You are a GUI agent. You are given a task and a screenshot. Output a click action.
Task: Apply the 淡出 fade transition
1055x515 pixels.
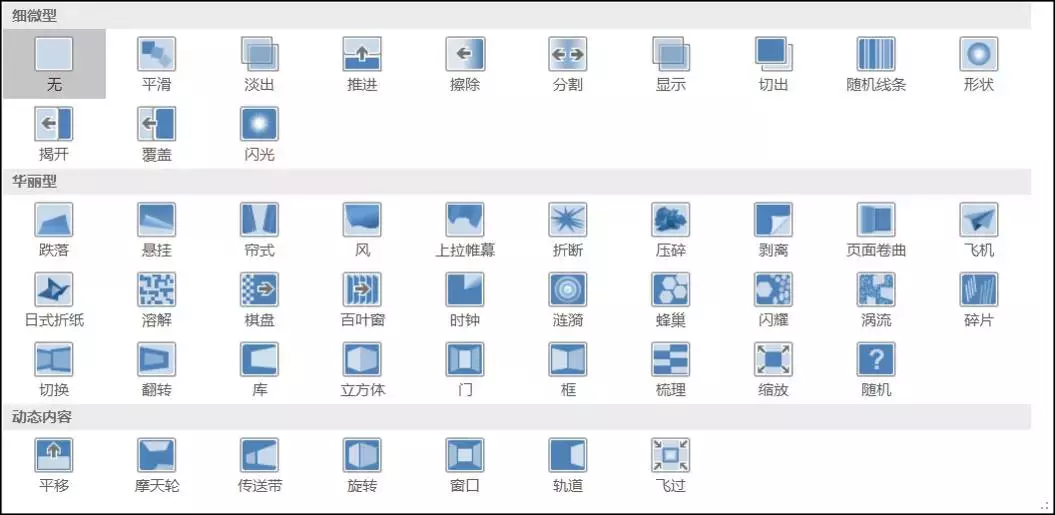[x=260, y=64]
